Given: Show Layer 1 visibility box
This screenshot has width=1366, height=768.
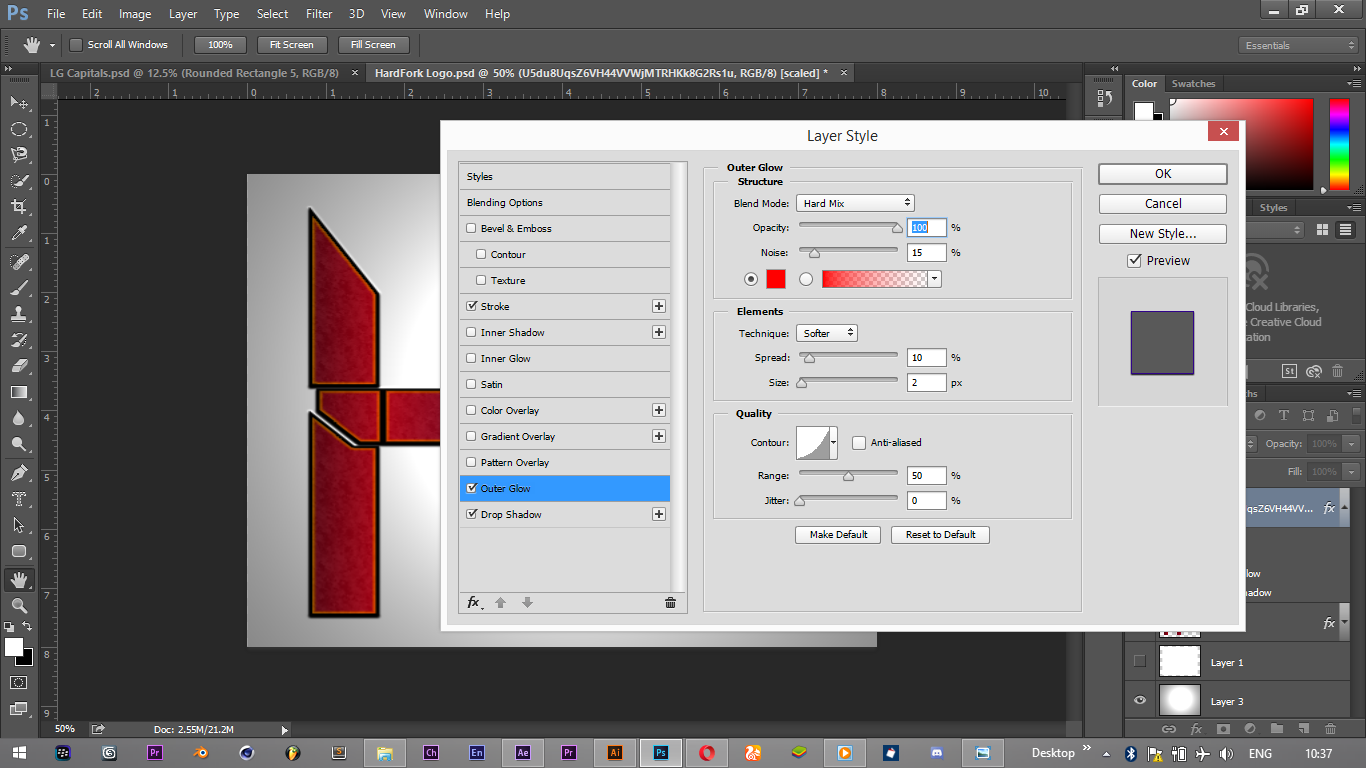Looking at the screenshot, I should 1139,662.
